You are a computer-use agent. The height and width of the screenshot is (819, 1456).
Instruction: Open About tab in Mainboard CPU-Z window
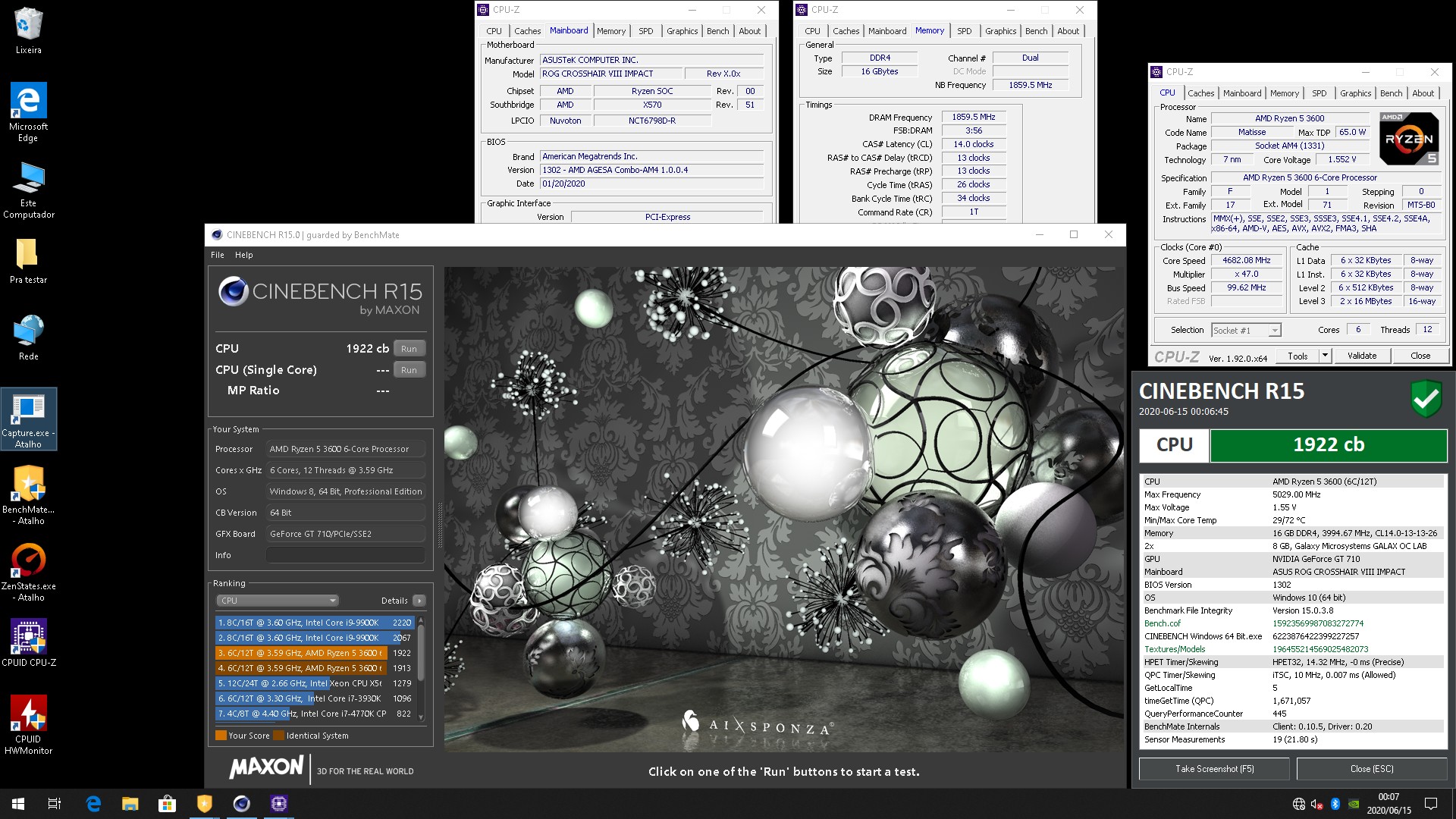(x=750, y=31)
